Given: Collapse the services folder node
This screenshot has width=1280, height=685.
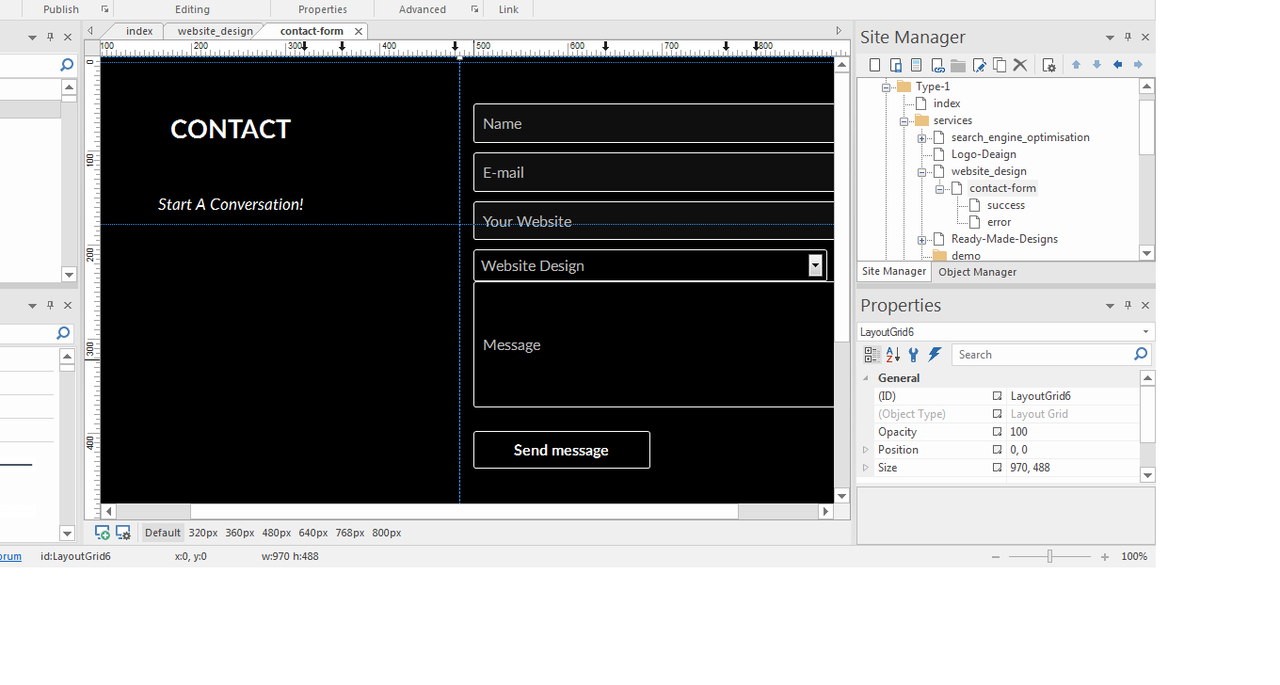Looking at the screenshot, I should (x=904, y=121).
